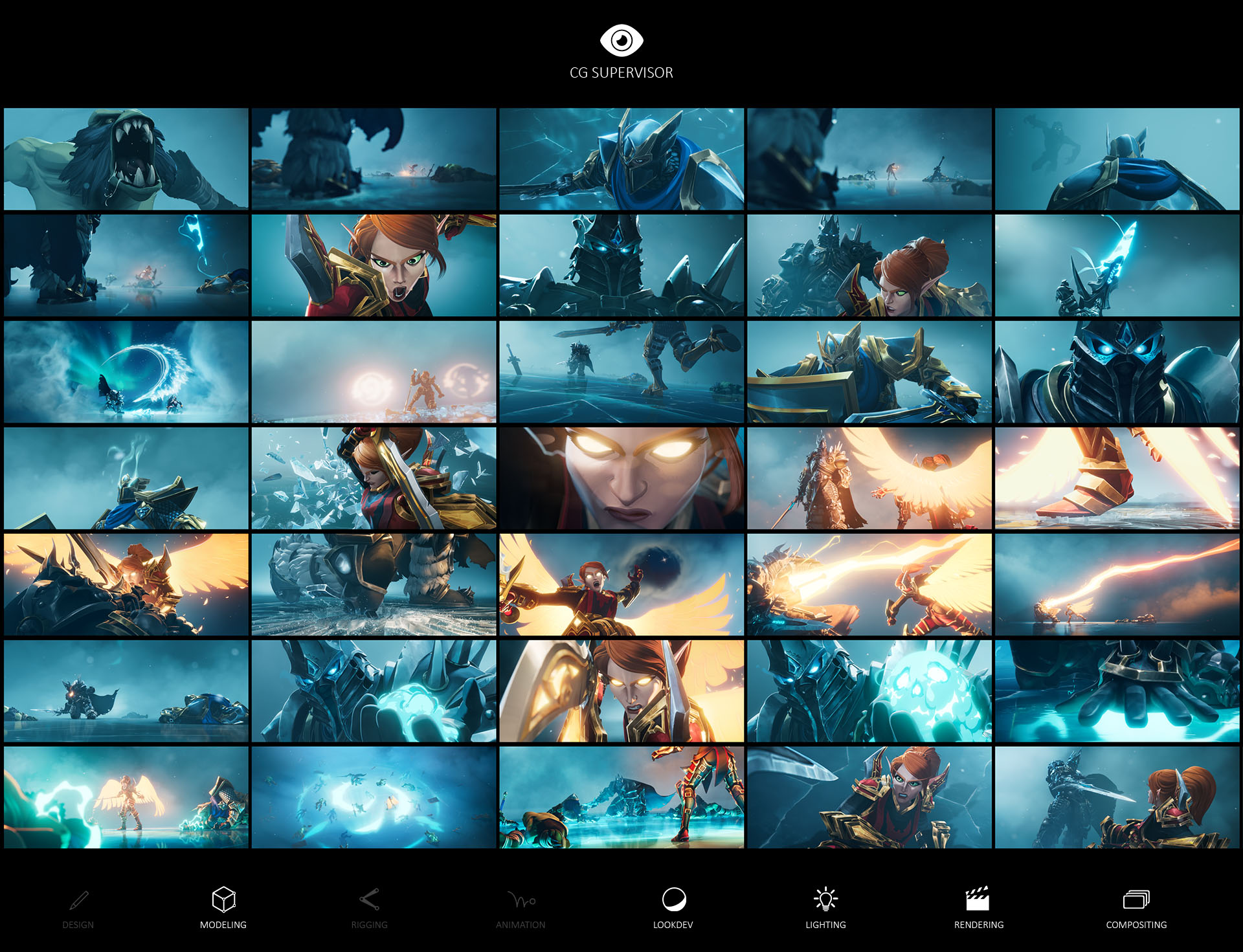Open thumbnail of blue-hooded armored knight close-up
Image resolution: width=1243 pixels, height=952 pixels.
coord(621,159)
